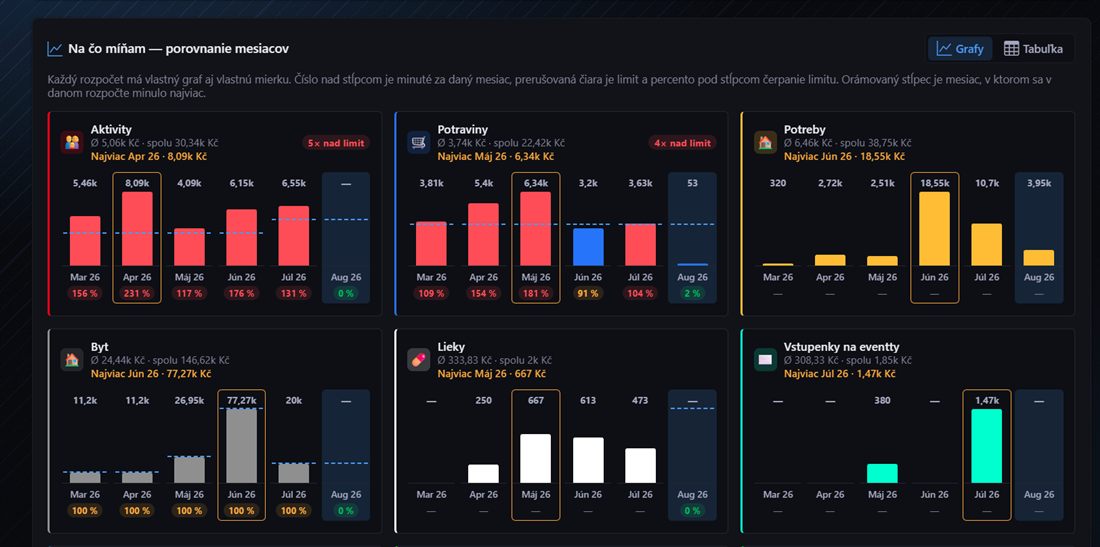Screen dimensions: 1100x547
Task: Click 'Ø 24,44k Kč · spolu 146,62k Kč' summary
Action: (x=160, y=360)
